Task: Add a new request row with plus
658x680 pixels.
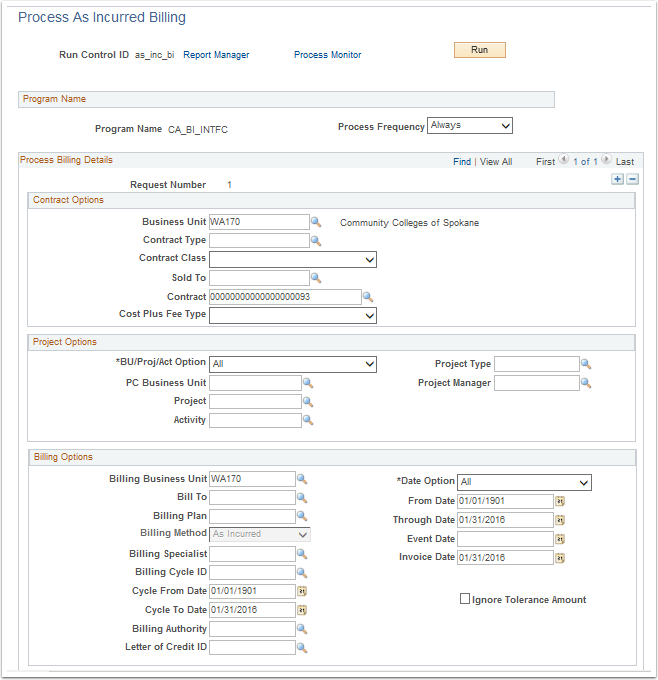Action: click(618, 179)
